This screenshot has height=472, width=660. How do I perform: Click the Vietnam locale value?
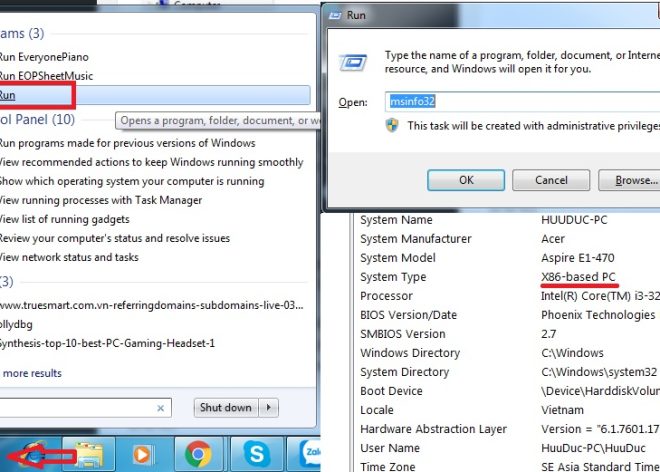(562, 410)
